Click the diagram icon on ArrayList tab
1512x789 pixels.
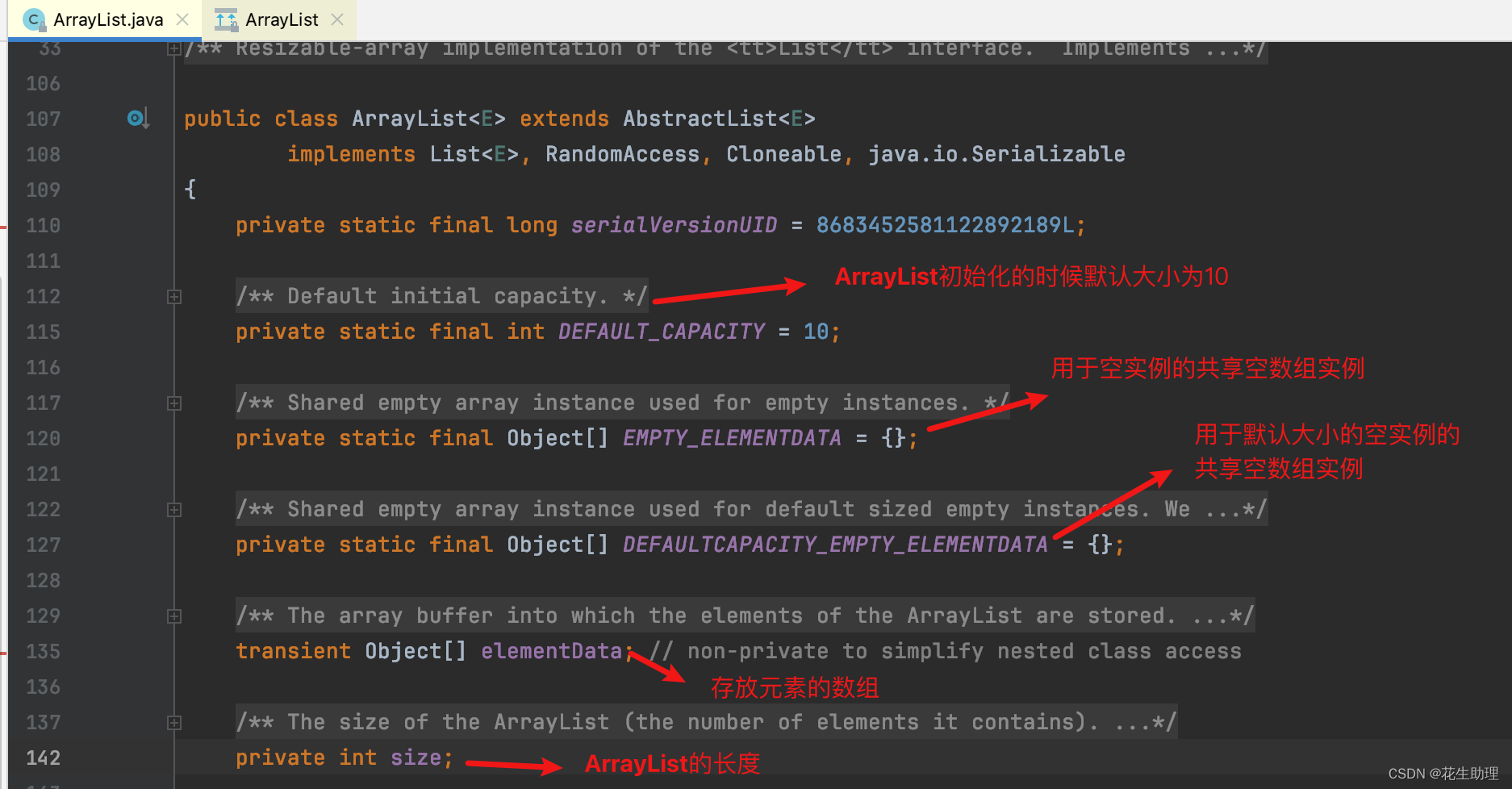tap(226, 19)
